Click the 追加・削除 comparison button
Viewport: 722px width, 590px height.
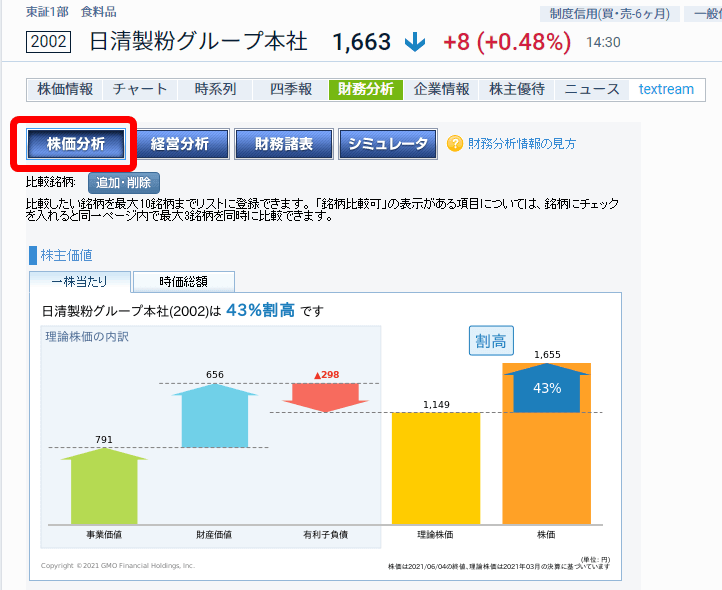click(123, 183)
